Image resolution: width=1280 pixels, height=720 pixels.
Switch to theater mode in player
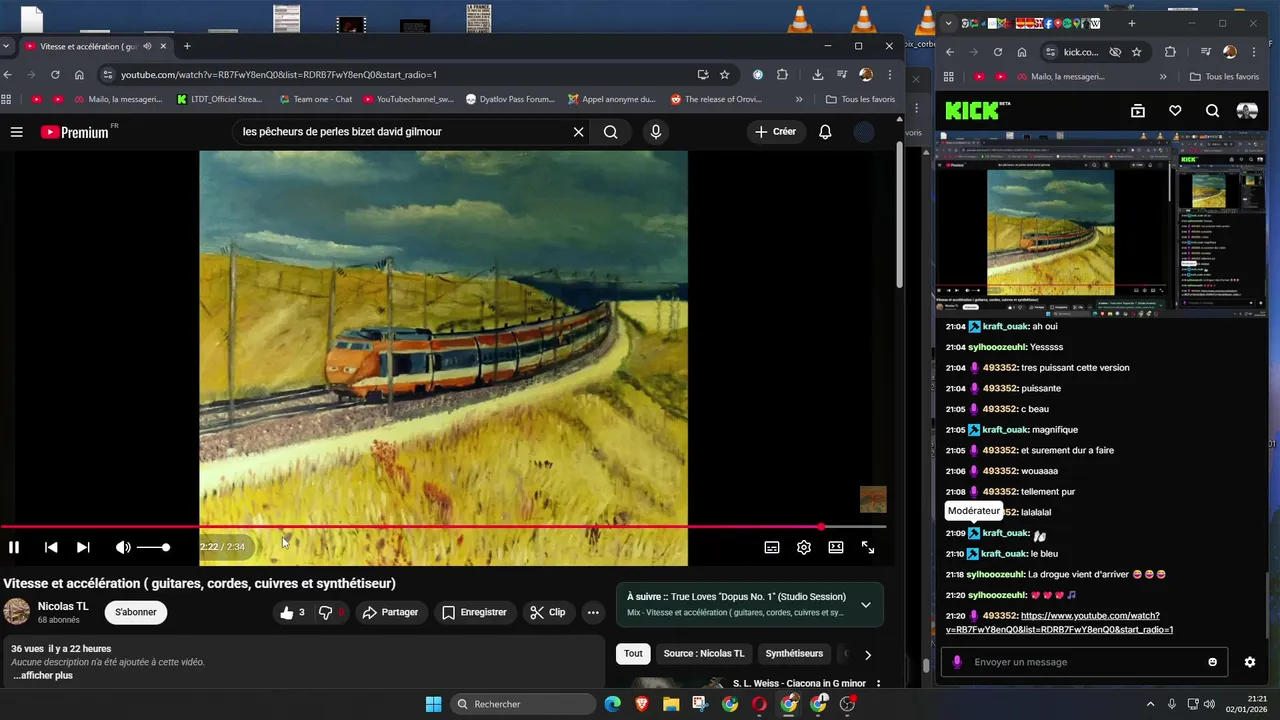836,547
